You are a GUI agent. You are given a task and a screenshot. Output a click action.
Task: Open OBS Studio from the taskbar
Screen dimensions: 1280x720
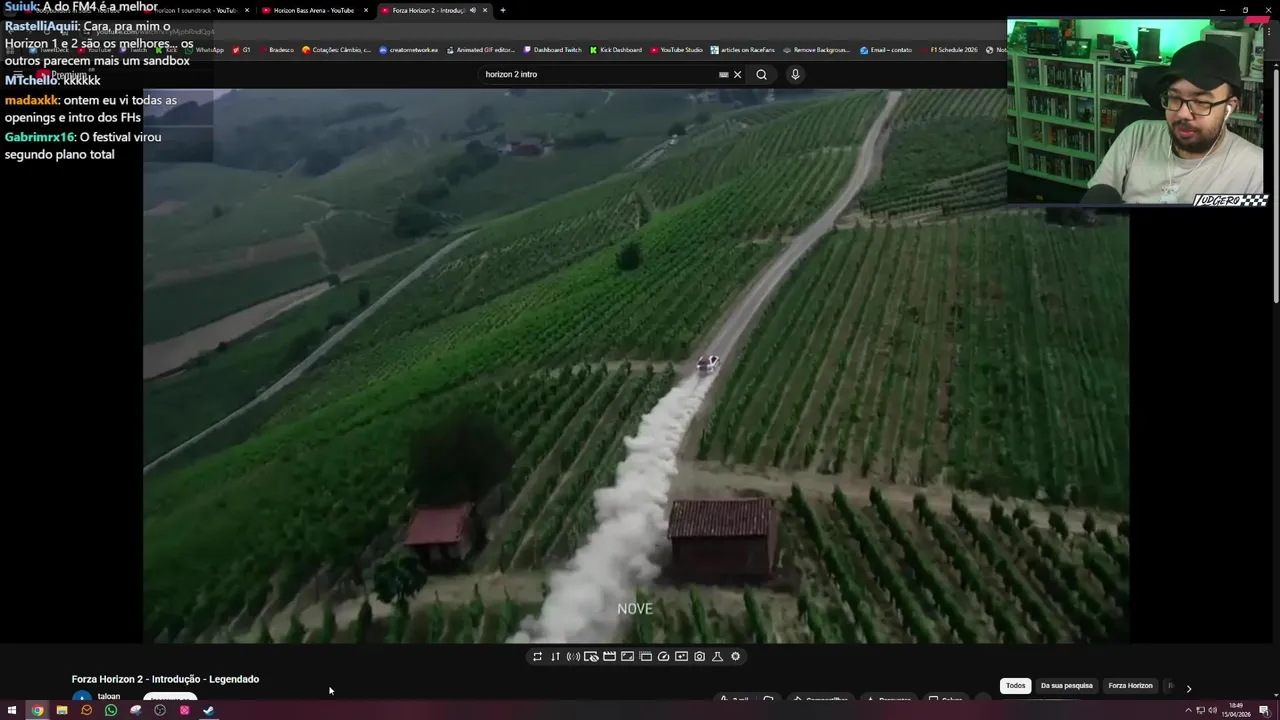pos(160,710)
